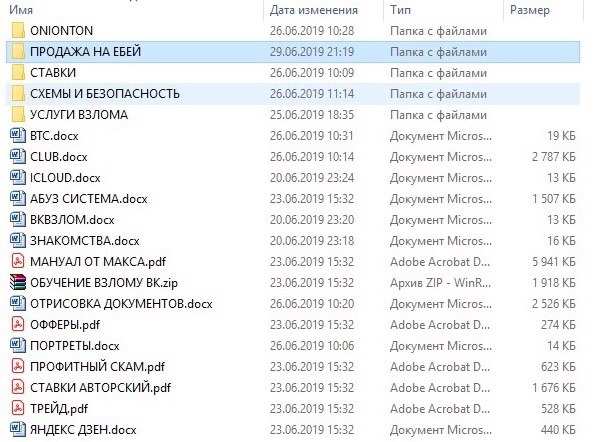Viewport: 602px width, 442px height.
Task: Click the Word icon of АБУЗ СИСТЕМА.docx
Action: pyautogui.click(x=18, y=198)
